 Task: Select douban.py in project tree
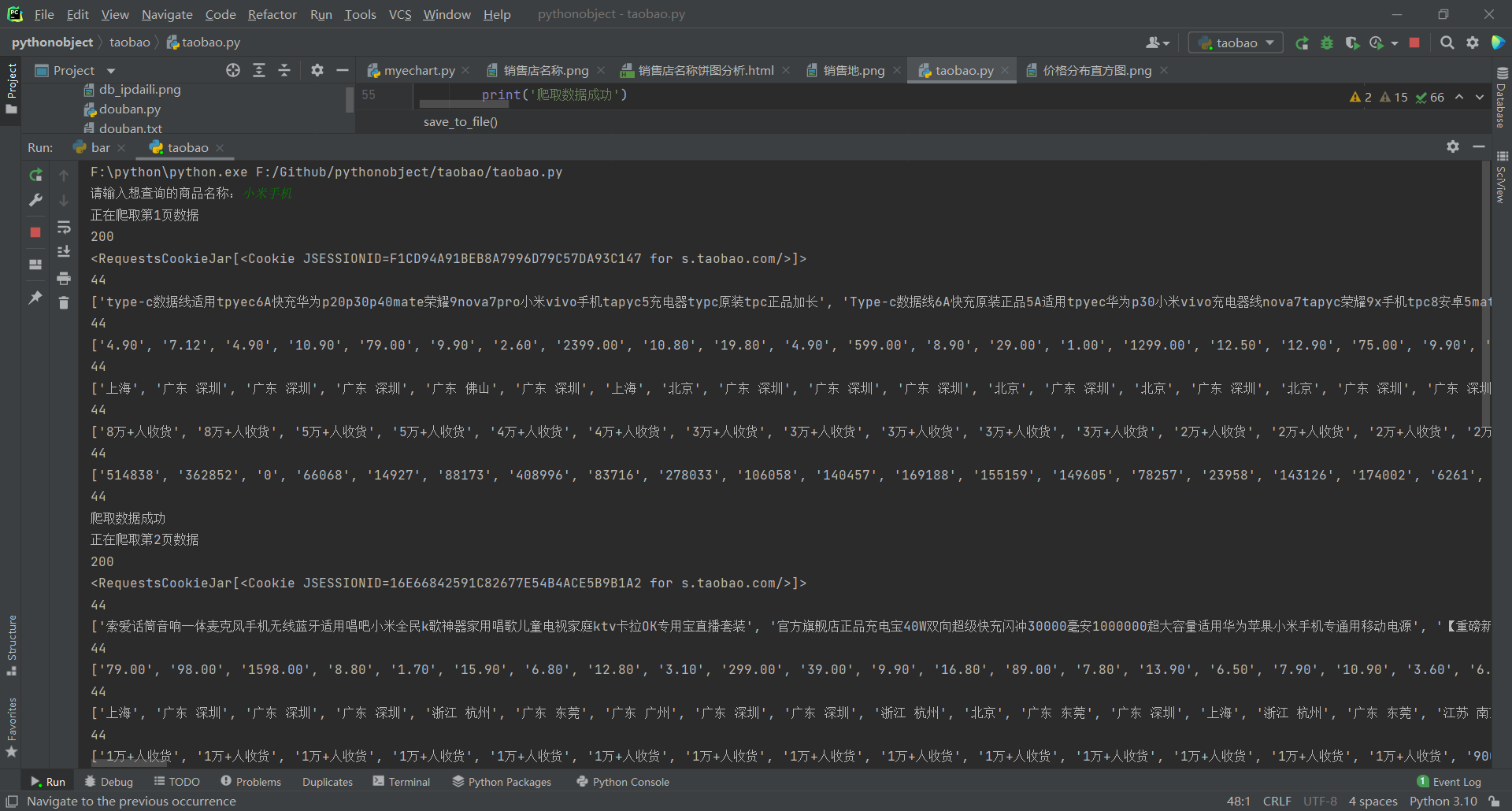click(129, 109)
